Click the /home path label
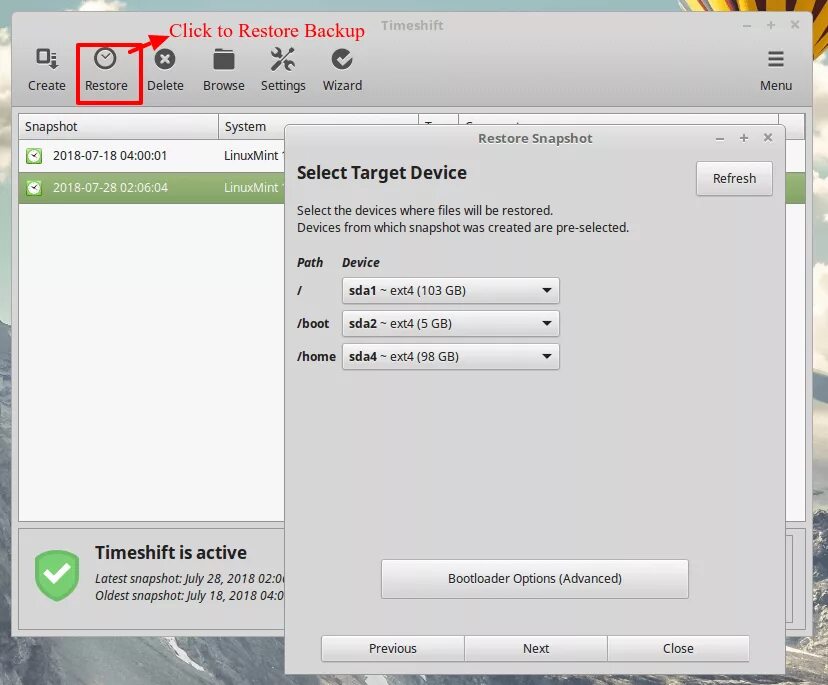This screenshot has width=828, height=685. point(316,356)
